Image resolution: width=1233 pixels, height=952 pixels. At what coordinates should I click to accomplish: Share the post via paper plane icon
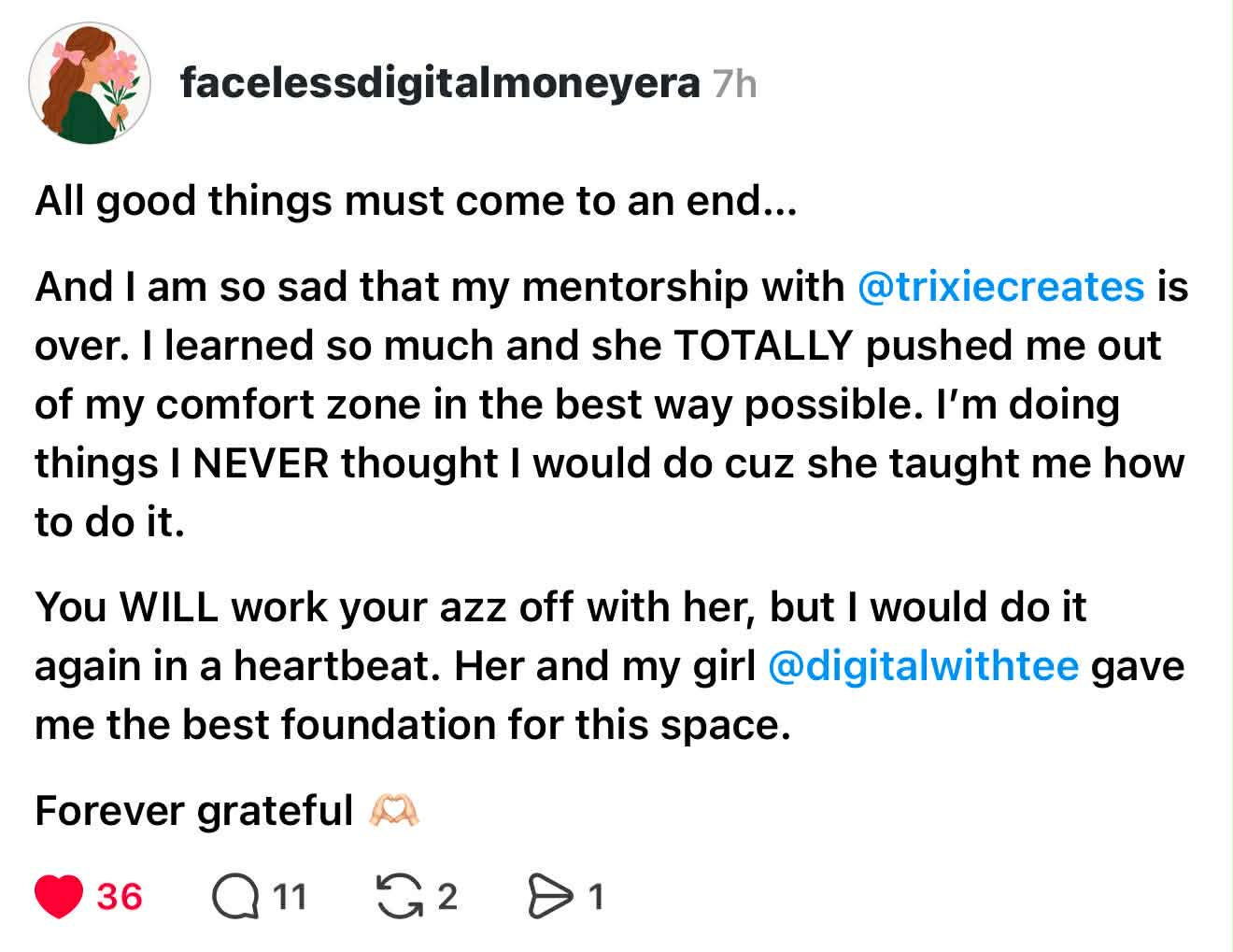[551, 897]
